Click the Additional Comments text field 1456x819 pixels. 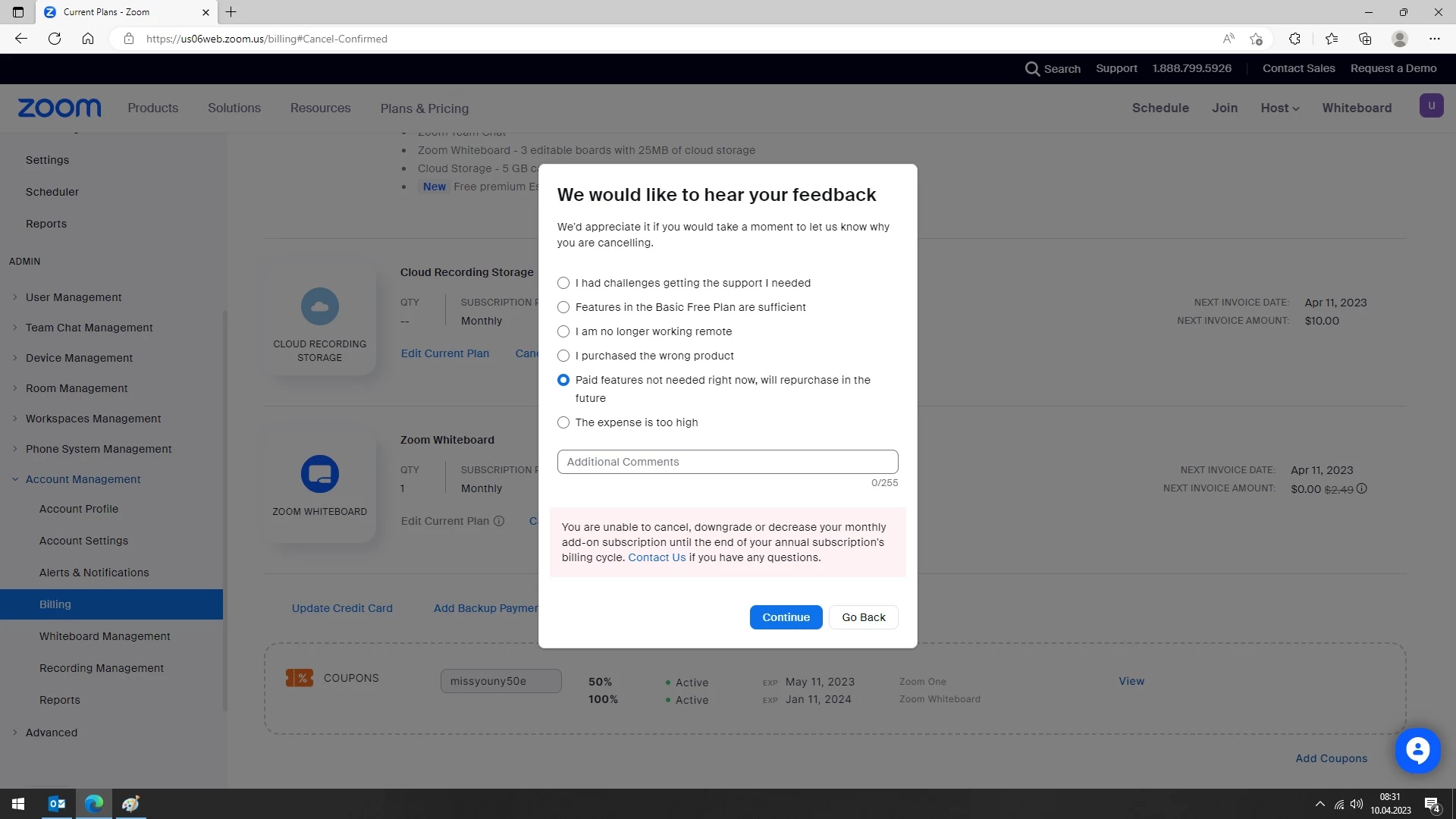(727, 462)
